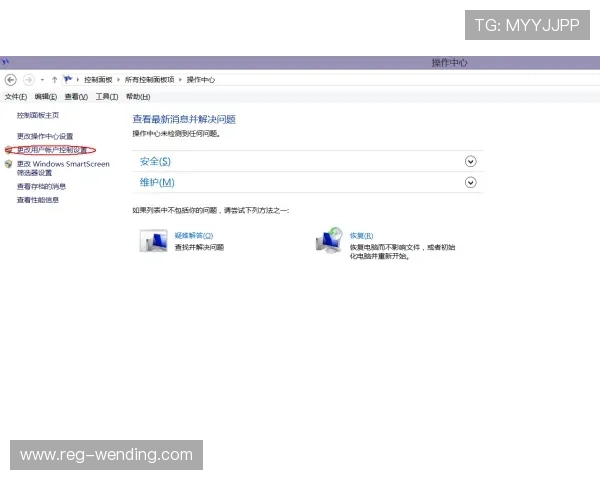Viewport: 600px width, 480px height.
Task: Click the 维护(M) section heading
Action: tap(157, 183)
